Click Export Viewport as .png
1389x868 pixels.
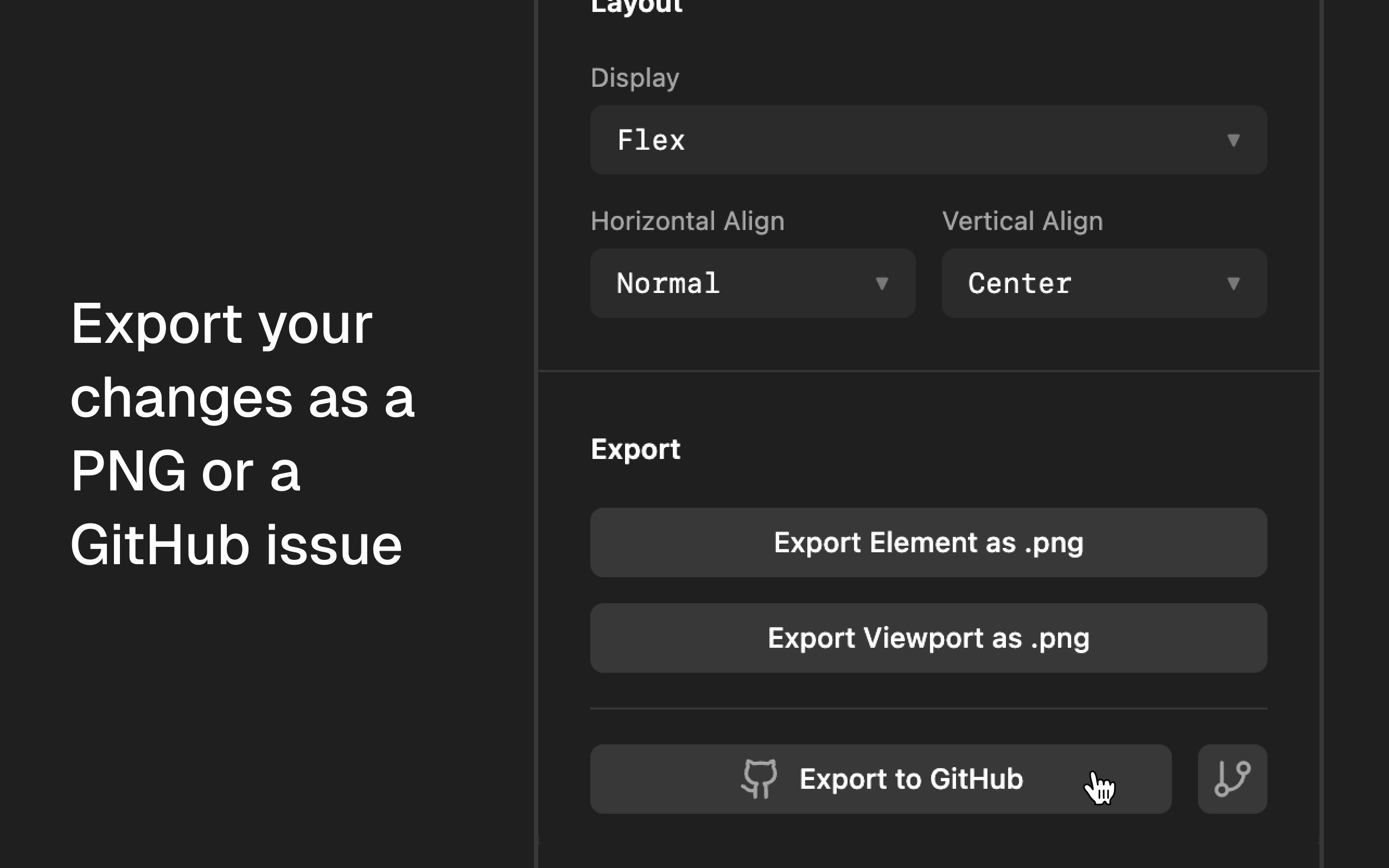pos(929,638)
